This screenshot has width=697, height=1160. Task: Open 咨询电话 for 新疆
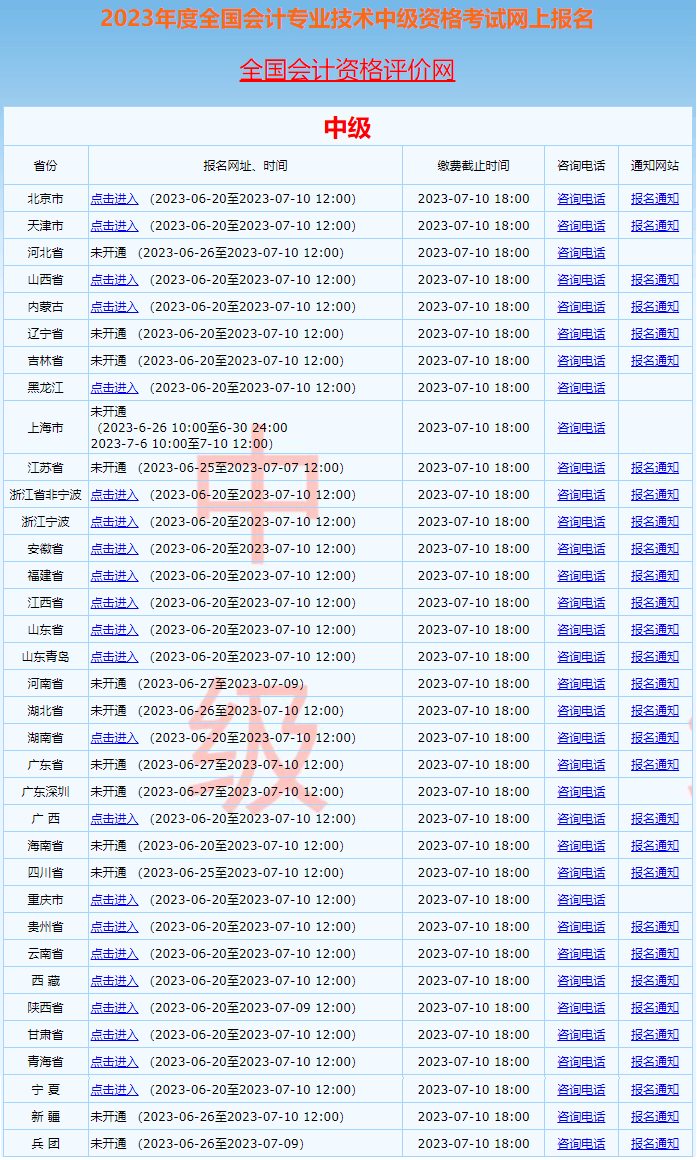[x=581, y=1117]
